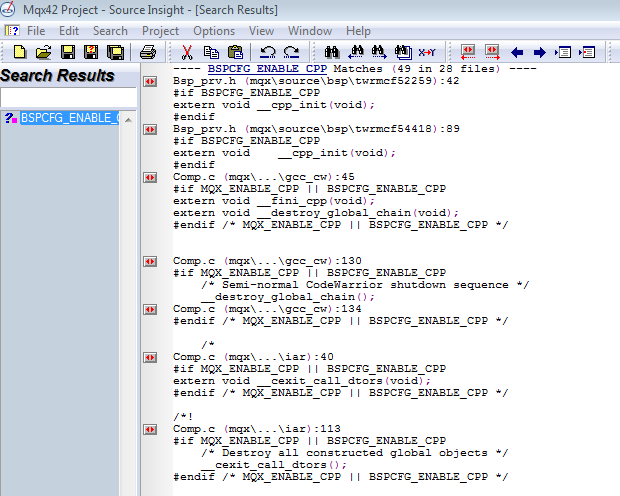
Task: Click the text 'Comp.c (mqx\...\gcc_cw):134'
Action: [267, 309]
